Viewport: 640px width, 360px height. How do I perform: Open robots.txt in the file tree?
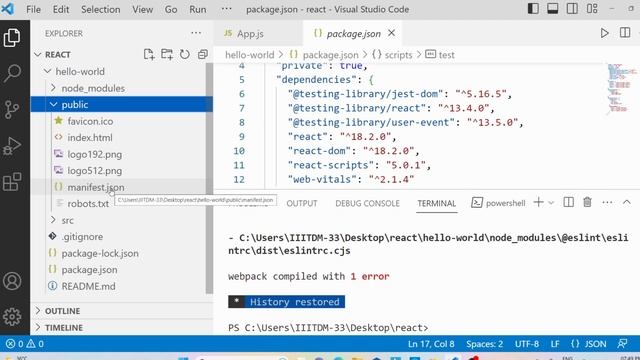point(88,203)
